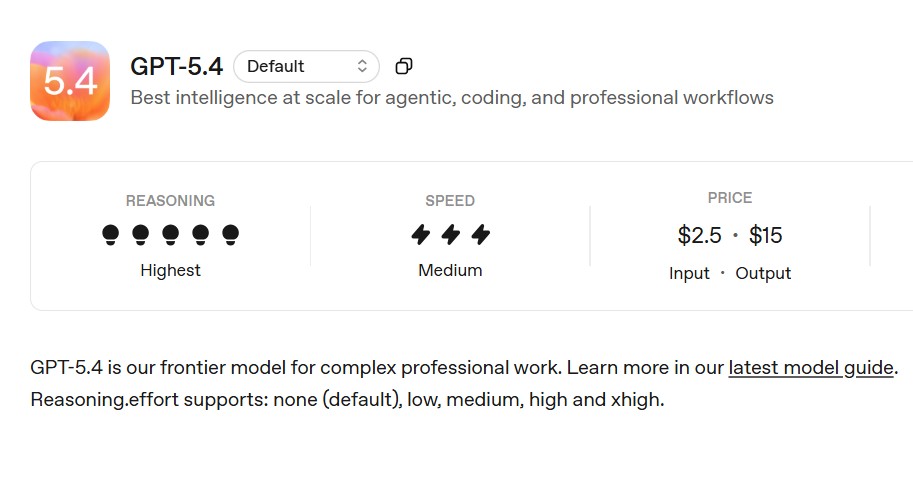Click the up-down chevron in the Default selector
The width and height of the screenshot is (913, 485).
[x=362, y=67]
